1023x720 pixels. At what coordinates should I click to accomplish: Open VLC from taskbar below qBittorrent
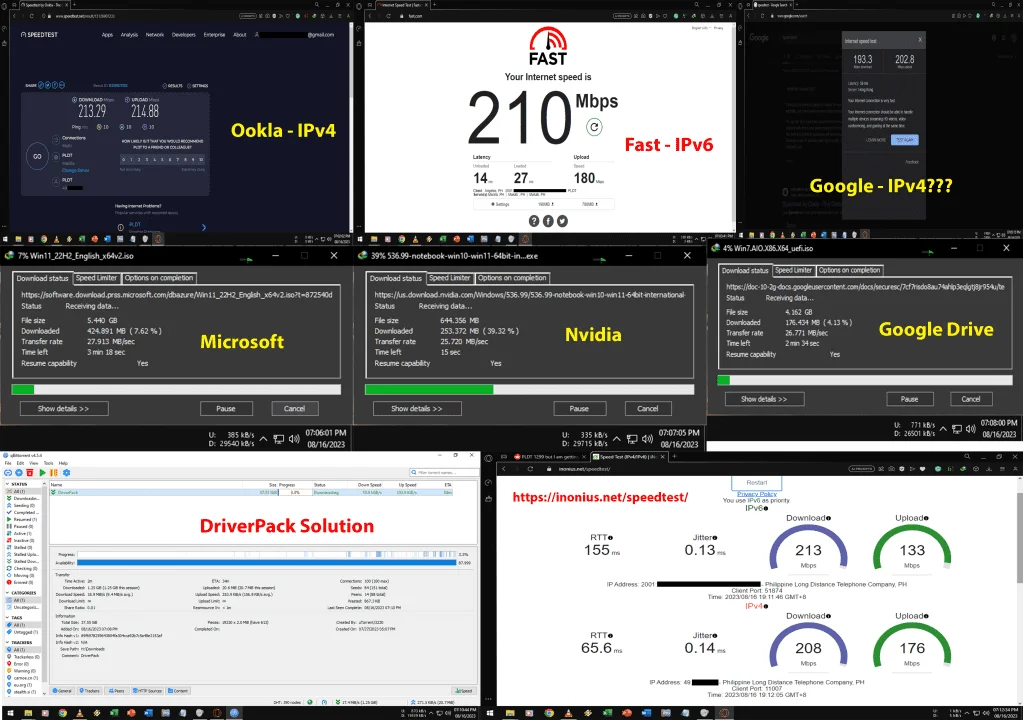(80, 713)
